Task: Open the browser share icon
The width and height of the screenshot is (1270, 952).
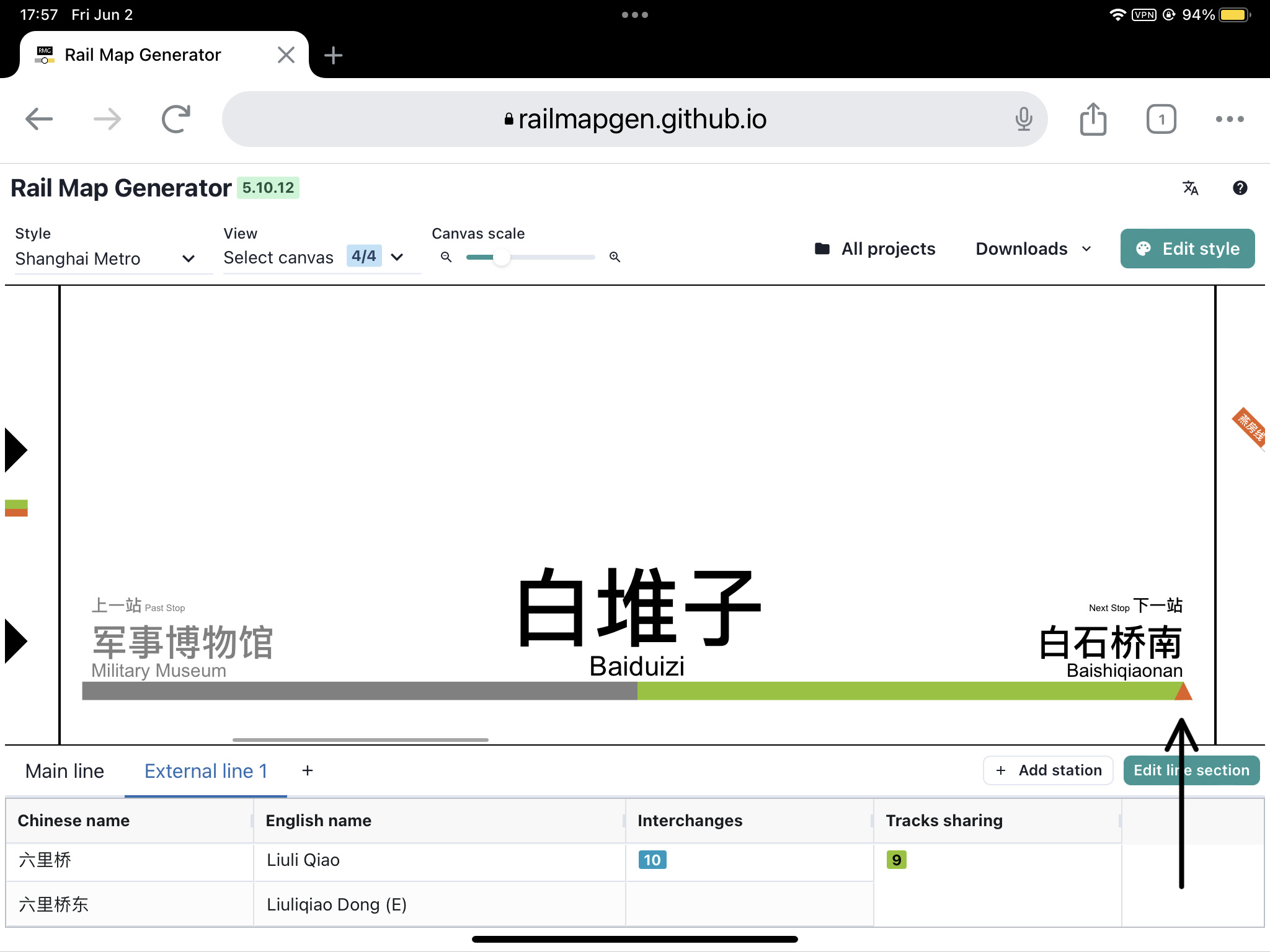Action: point(1093,118)
